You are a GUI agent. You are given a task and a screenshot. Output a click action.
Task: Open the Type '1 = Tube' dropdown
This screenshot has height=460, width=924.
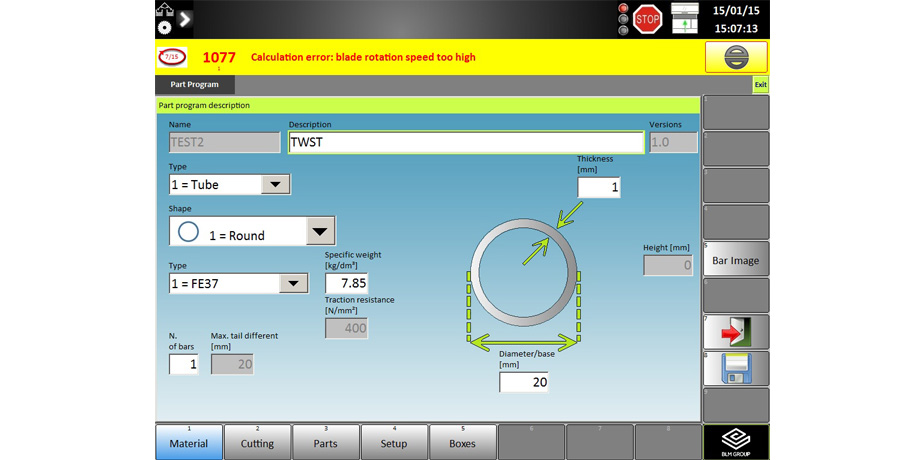pyautogui.click(x=274, y=184)
